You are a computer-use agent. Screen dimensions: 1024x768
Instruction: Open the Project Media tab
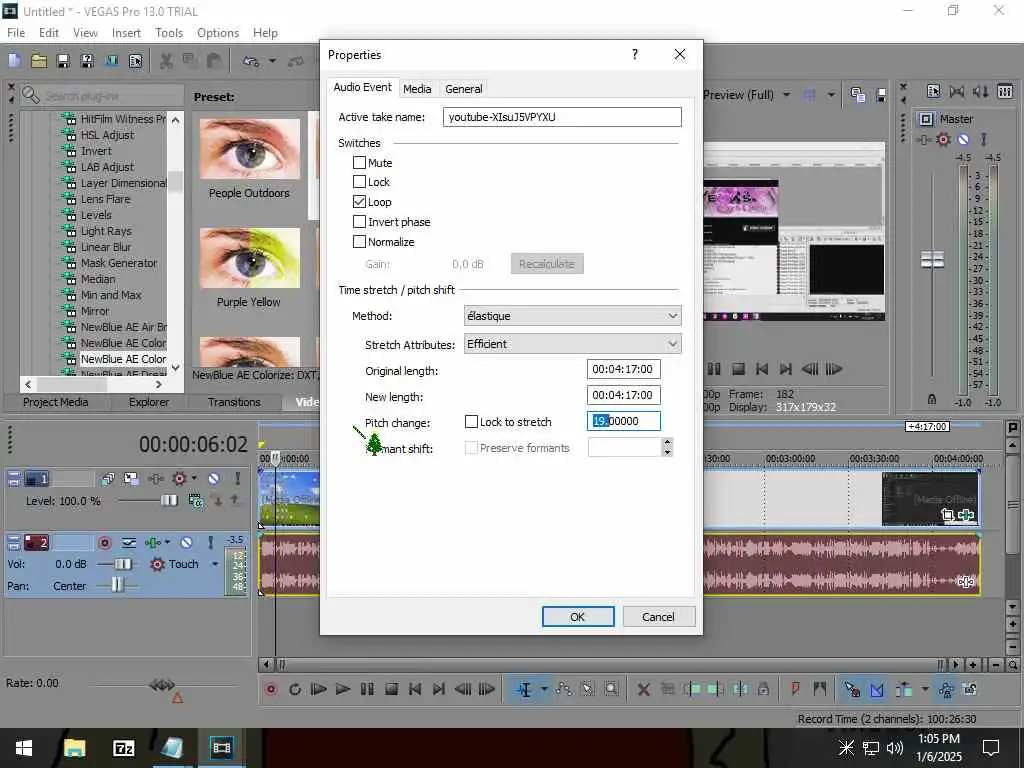tap(56, 402)
